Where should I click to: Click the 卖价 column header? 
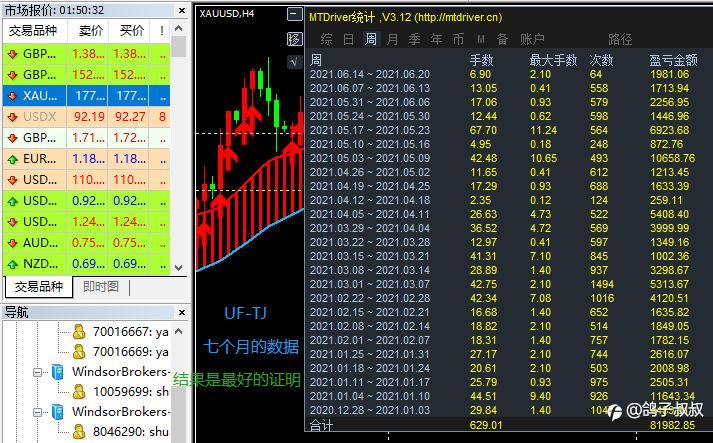(88, 30)
